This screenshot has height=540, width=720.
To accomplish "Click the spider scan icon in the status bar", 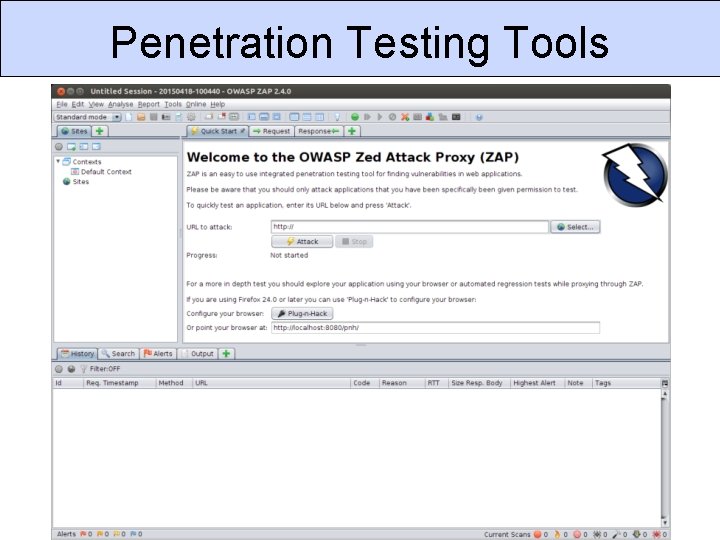I will tap(597, 534).
